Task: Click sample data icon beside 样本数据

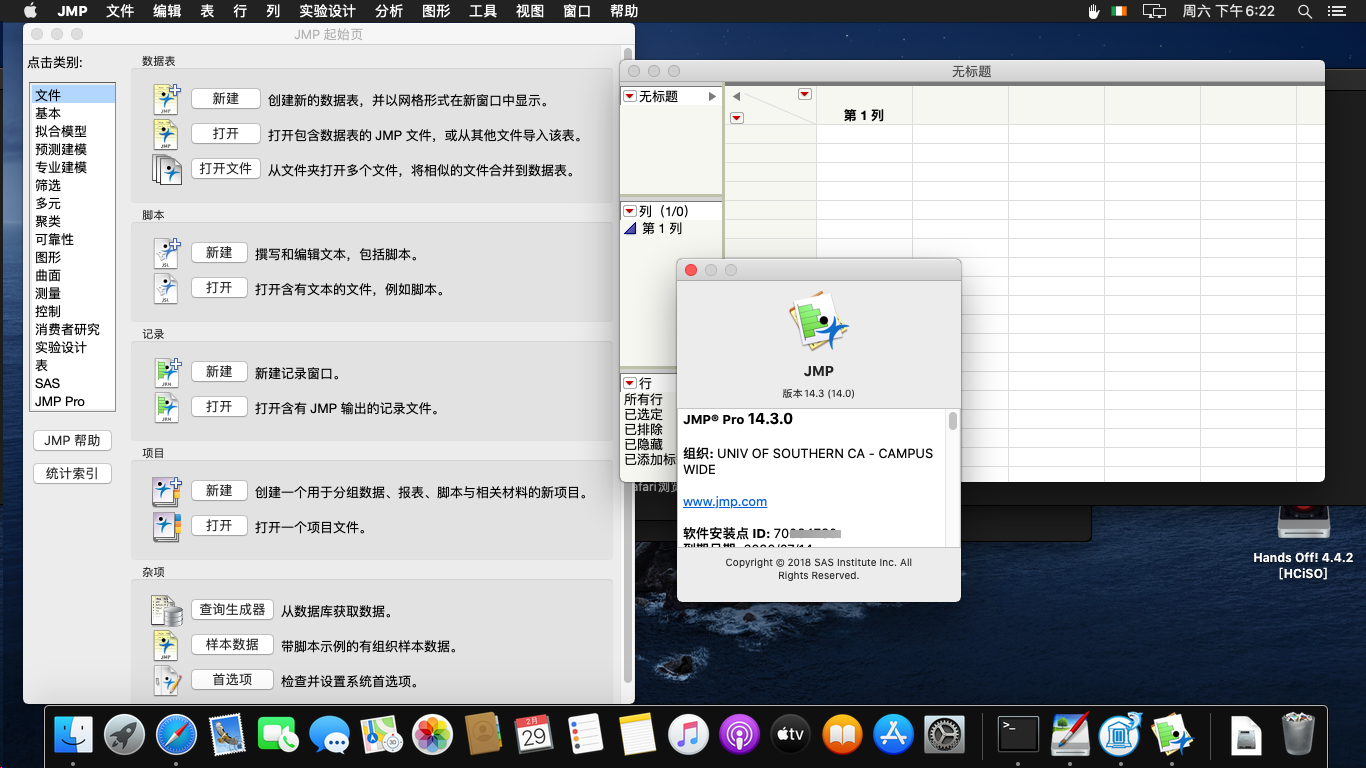Action: 166,645
